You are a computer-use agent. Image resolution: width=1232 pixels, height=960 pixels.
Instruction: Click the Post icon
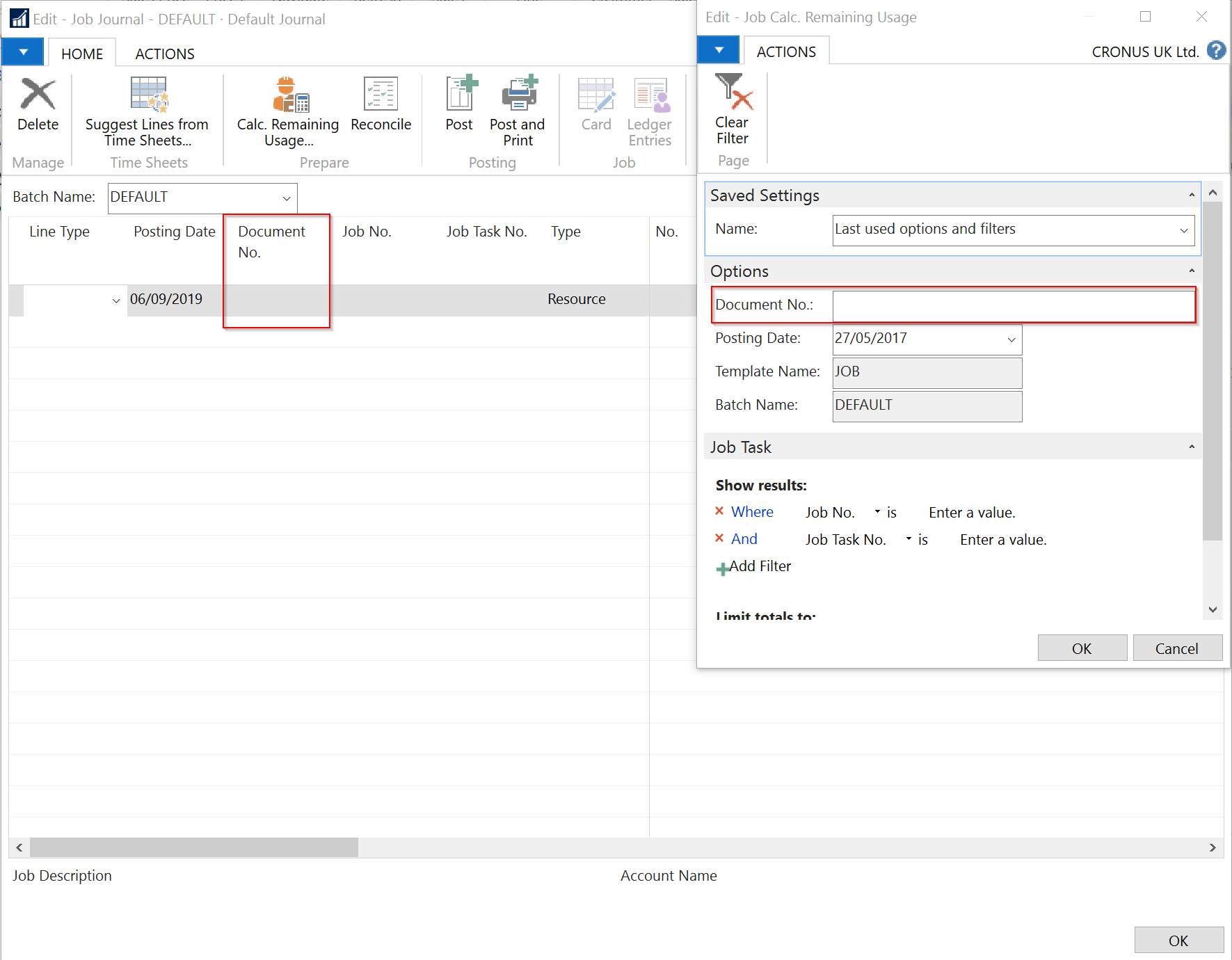460,95
